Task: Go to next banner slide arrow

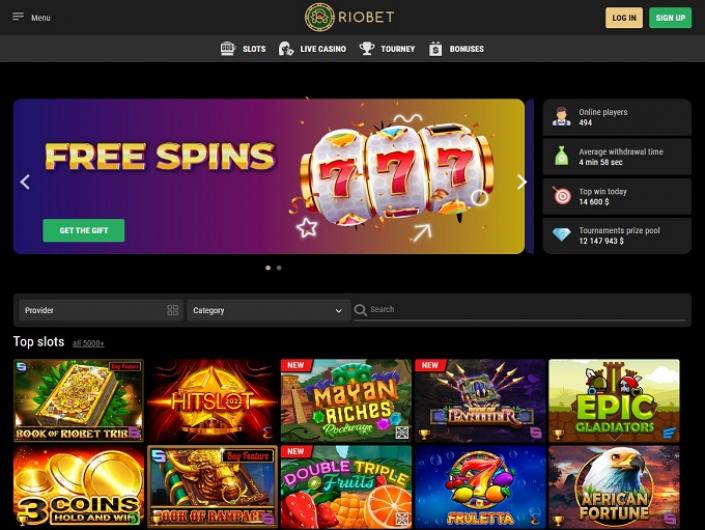Action: point(521,182)
